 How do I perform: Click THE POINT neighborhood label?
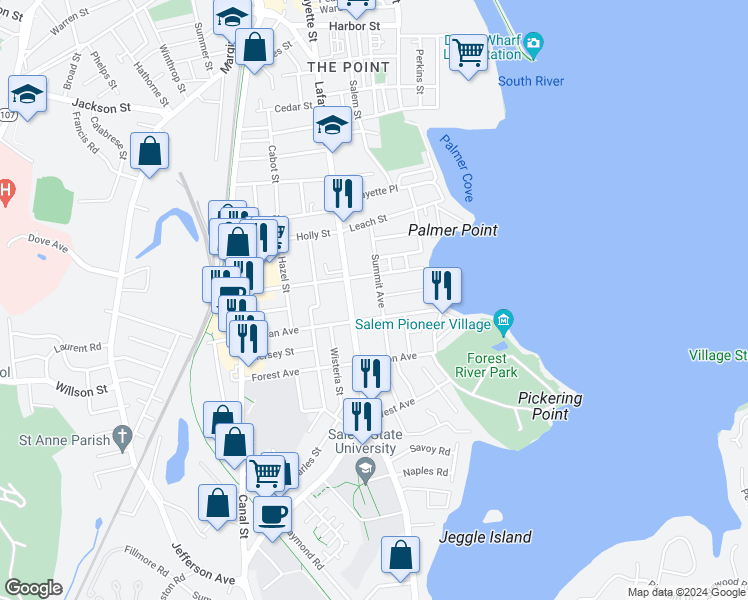point(348,67)
